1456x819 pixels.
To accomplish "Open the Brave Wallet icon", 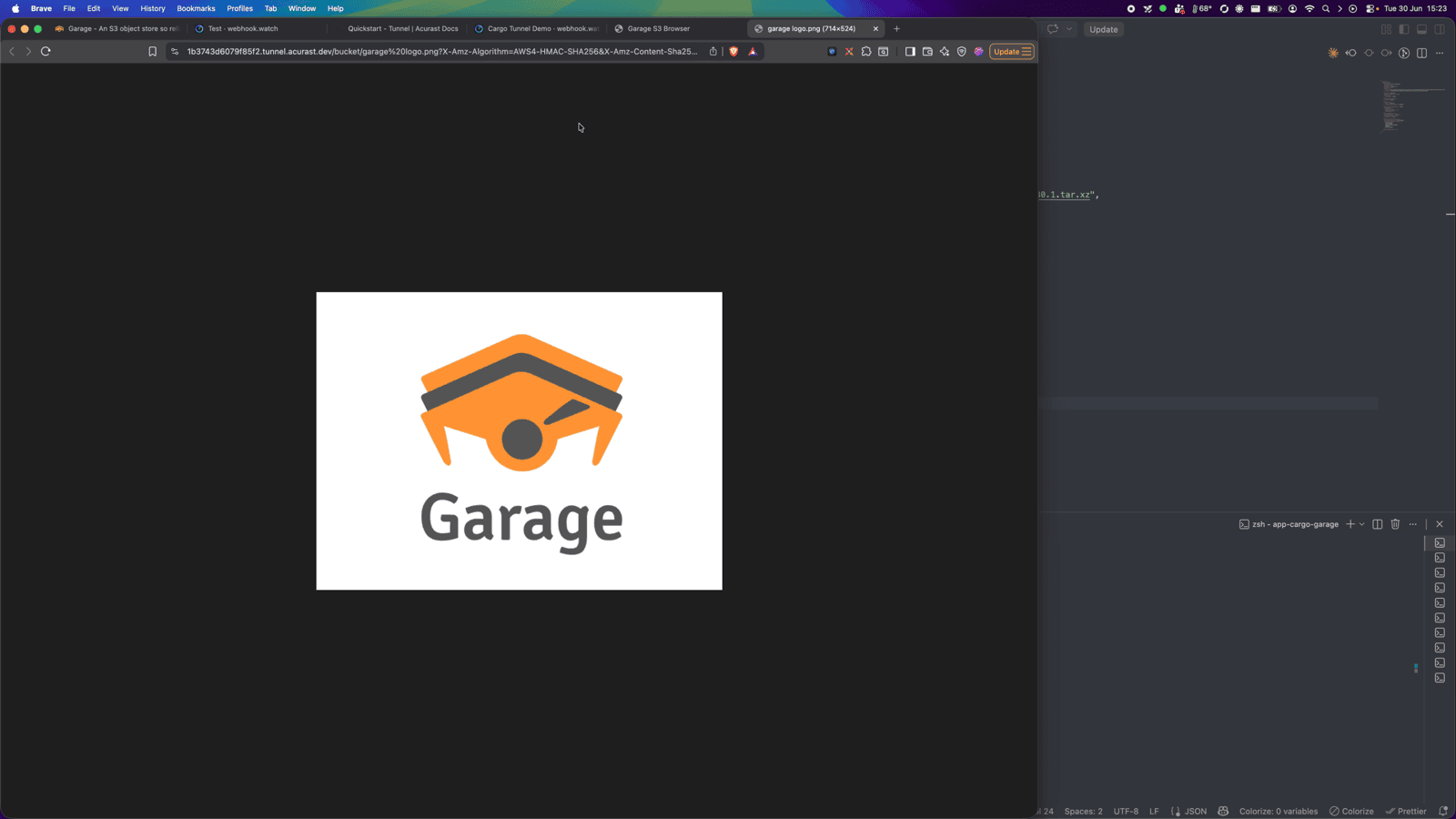I will click(x=927, y=51).
